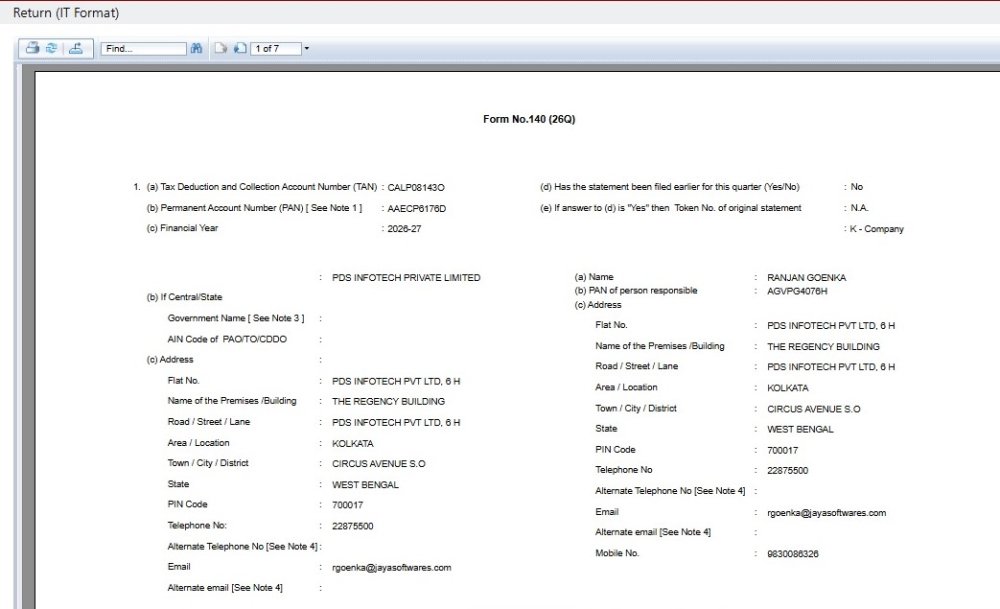1000x609 pixels.
Task: Go to the next page icon
Action: (240, 48)
